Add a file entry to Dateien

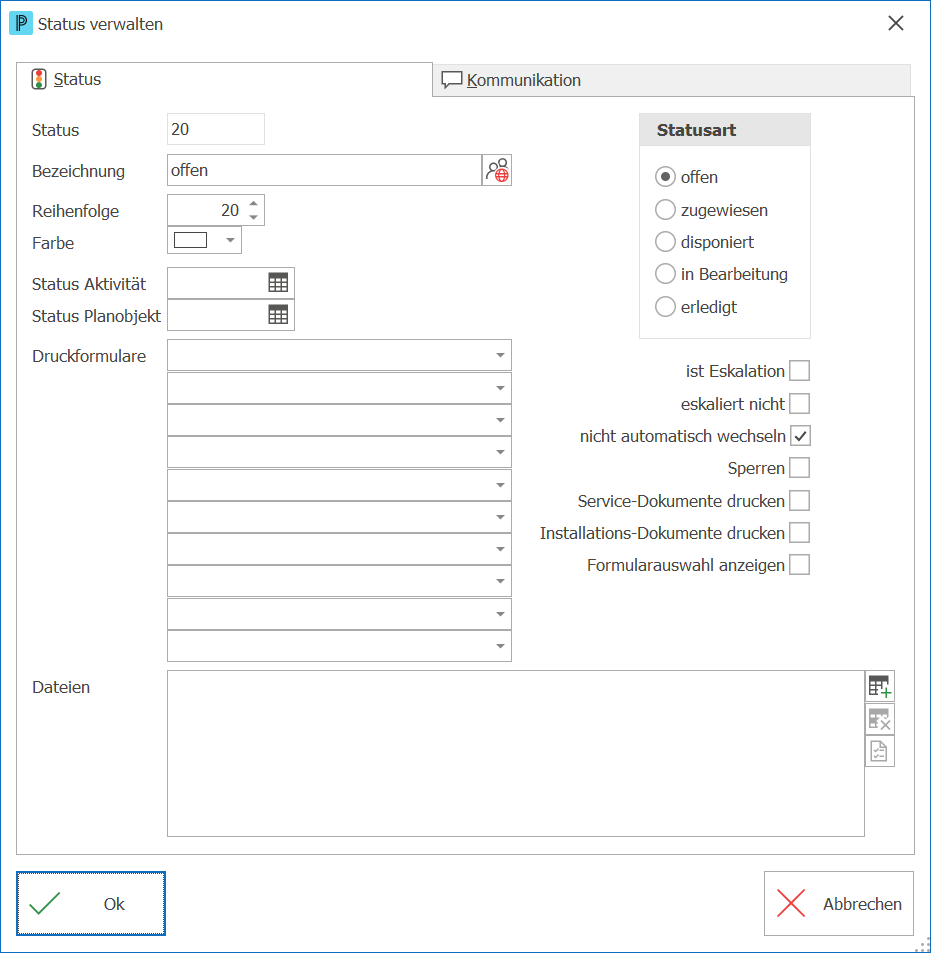879,686
